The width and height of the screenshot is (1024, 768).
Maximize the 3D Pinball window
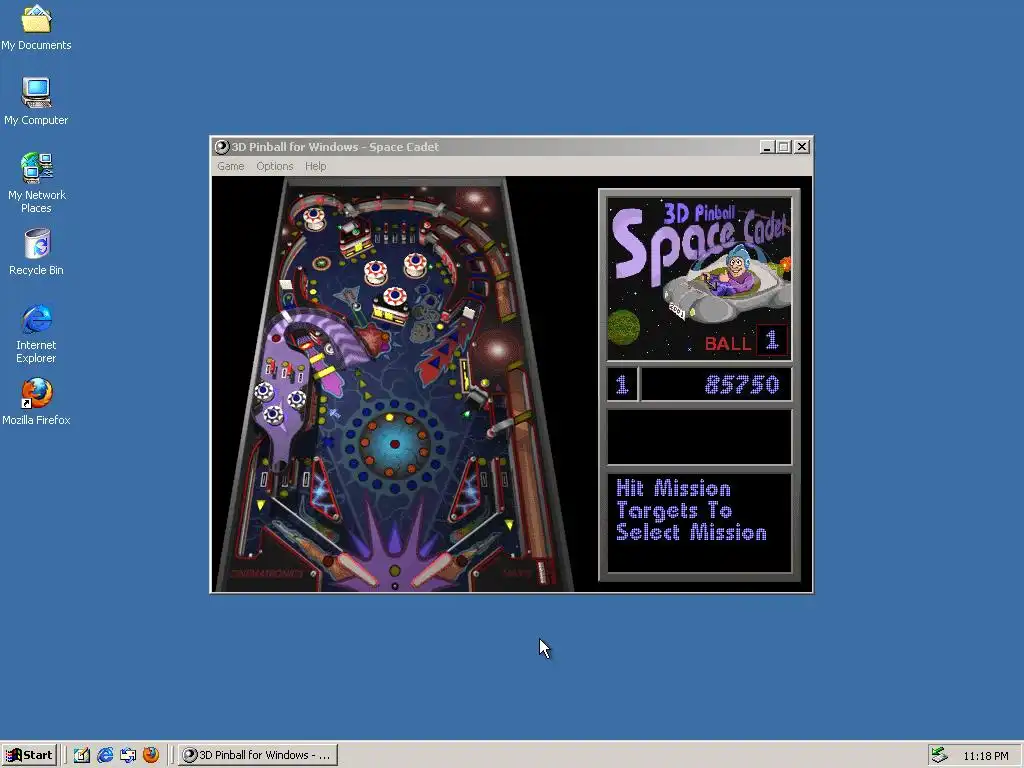784,147
